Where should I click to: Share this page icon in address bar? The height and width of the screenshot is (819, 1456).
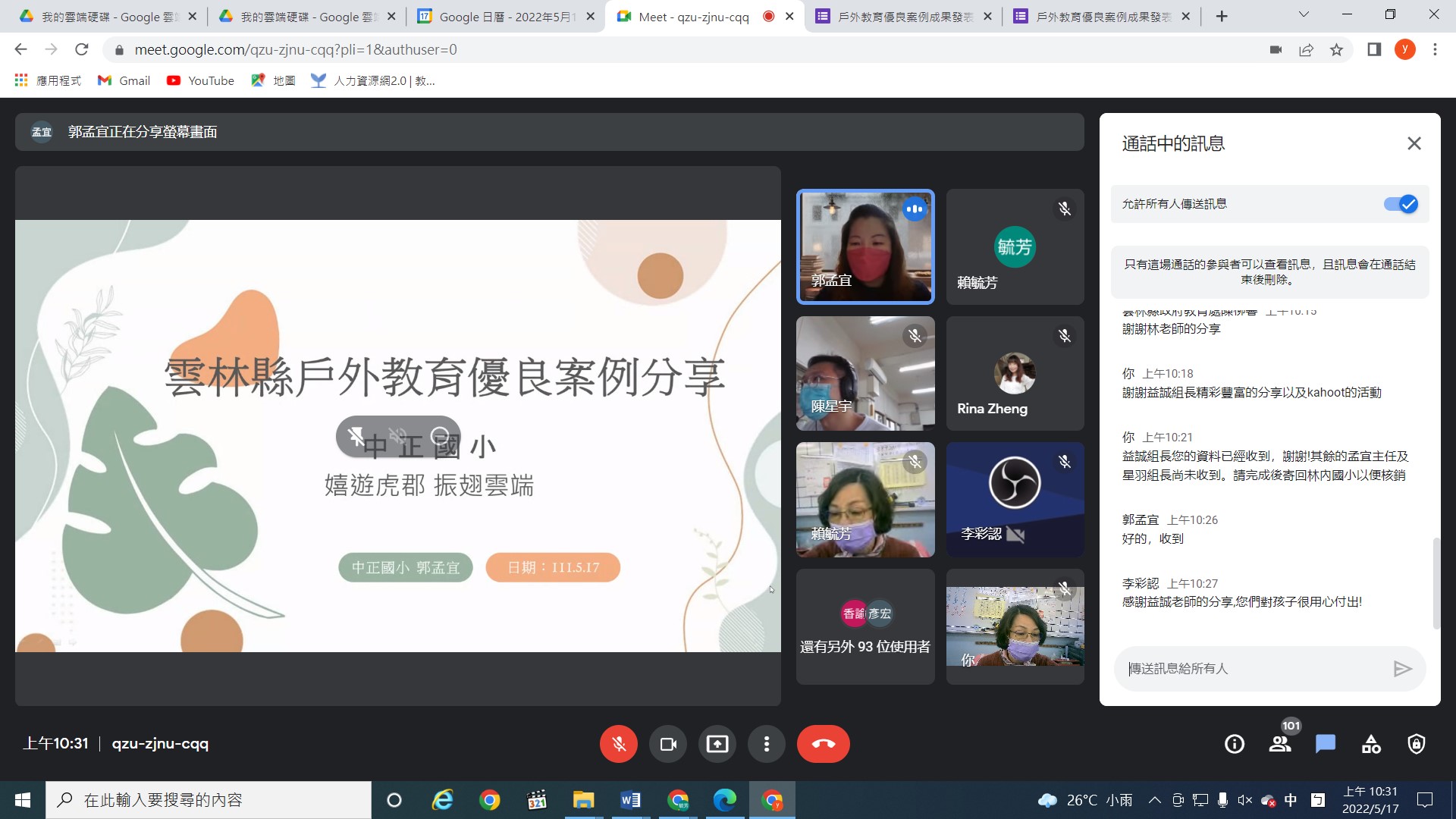(1306, 49)
